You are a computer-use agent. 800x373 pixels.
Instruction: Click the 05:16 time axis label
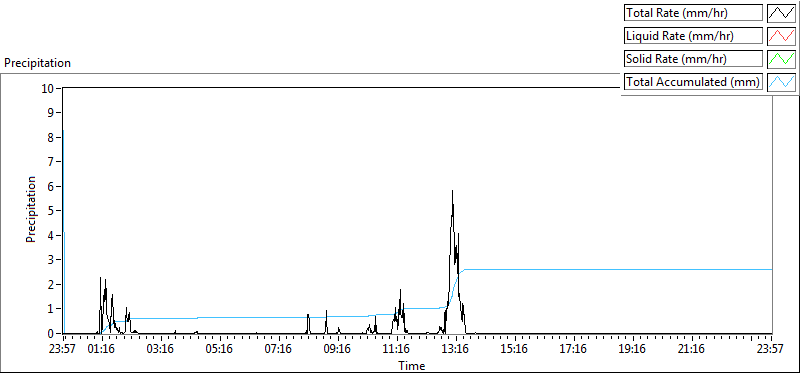click(x=220, y=350)
